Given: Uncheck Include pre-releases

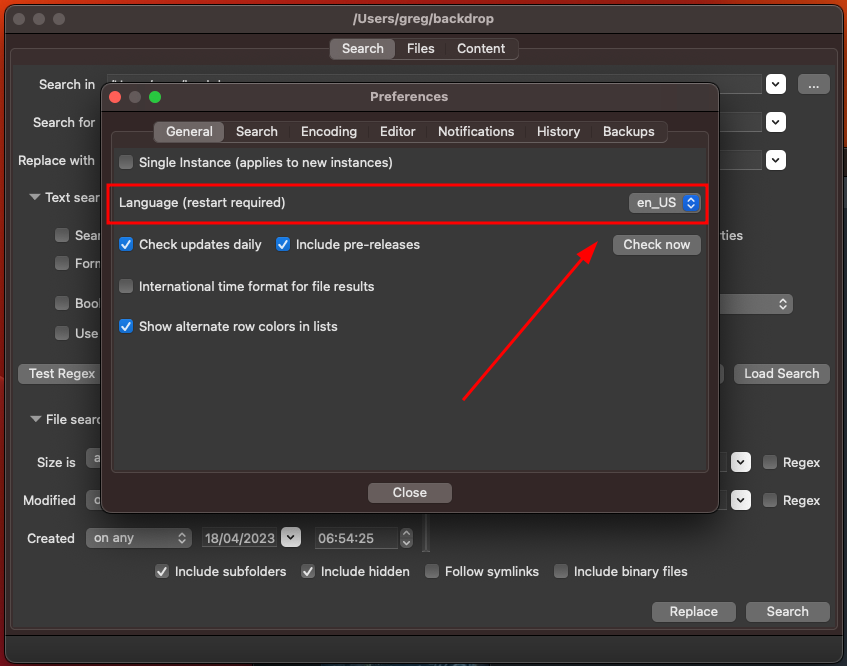Looking at the screenshot, I should (283, 244).
